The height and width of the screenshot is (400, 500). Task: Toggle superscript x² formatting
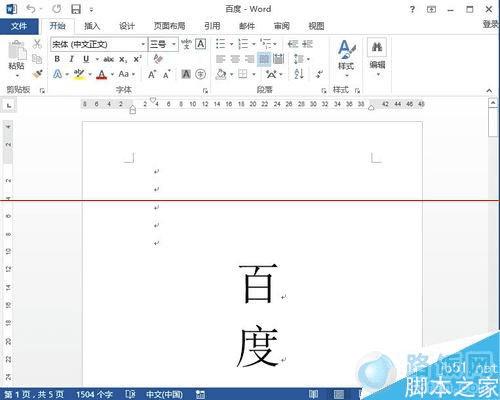137,59
